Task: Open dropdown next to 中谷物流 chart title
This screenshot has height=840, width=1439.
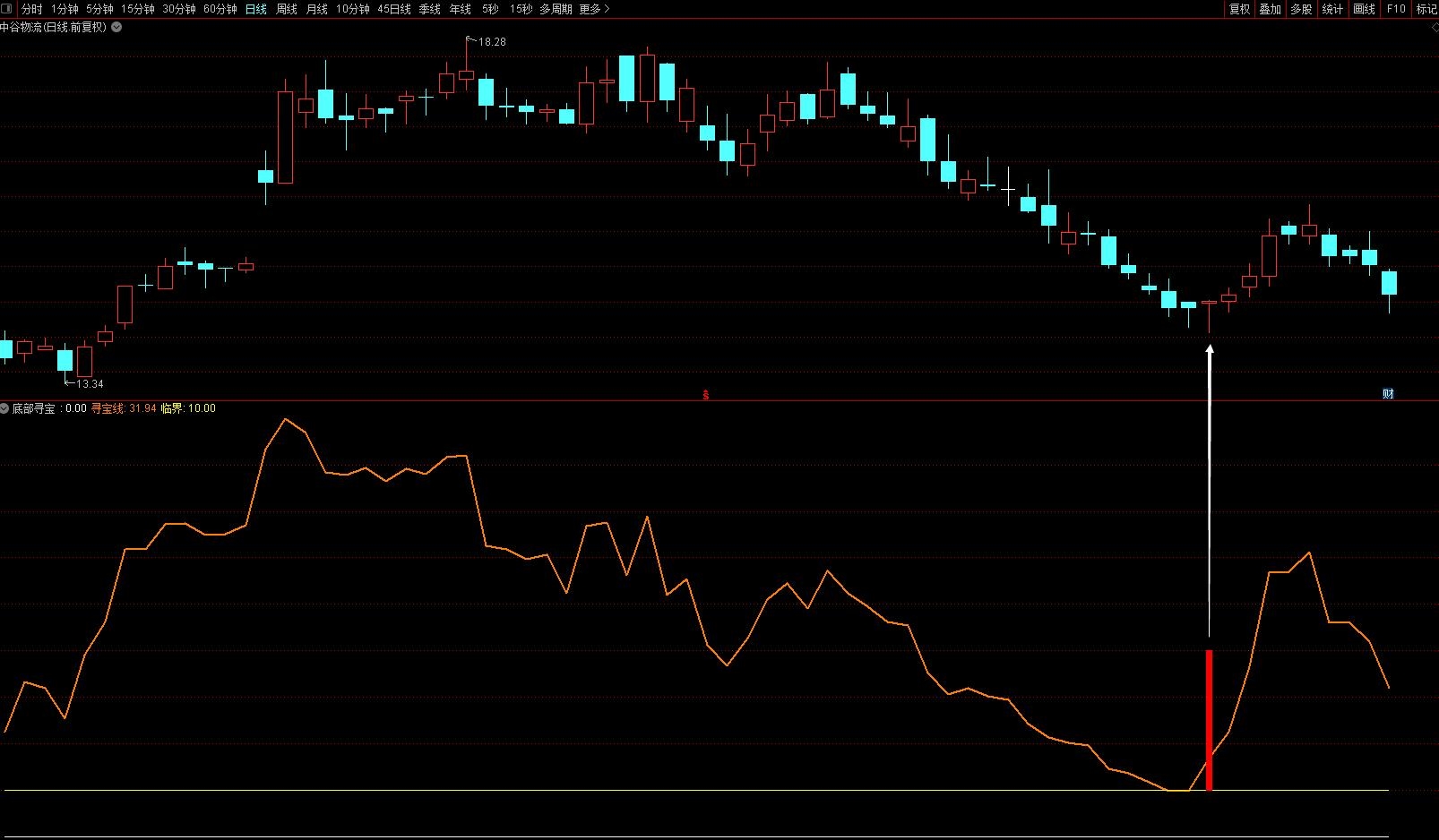Action: coord(116,27)
